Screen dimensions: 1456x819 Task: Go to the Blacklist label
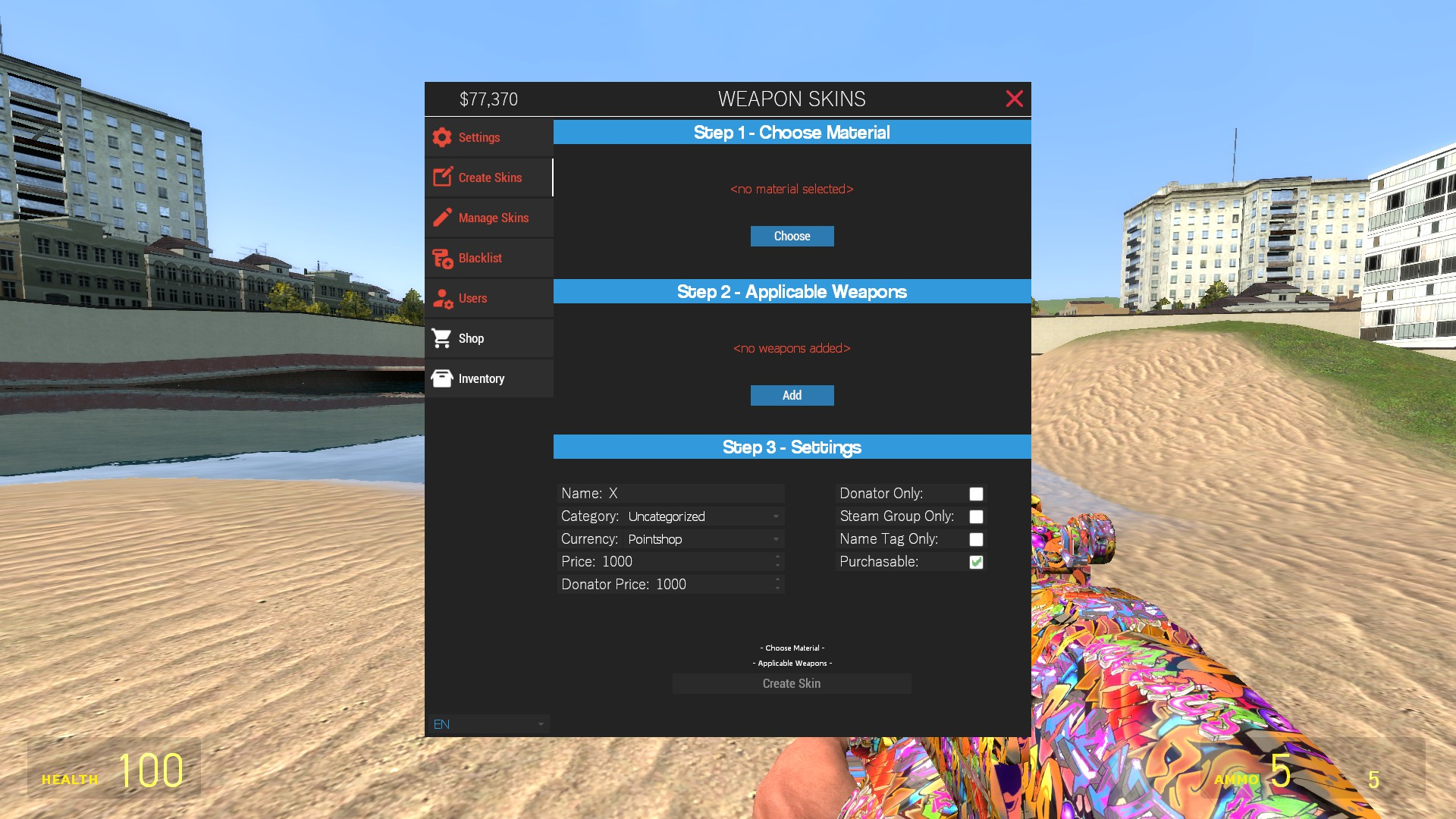480,258
